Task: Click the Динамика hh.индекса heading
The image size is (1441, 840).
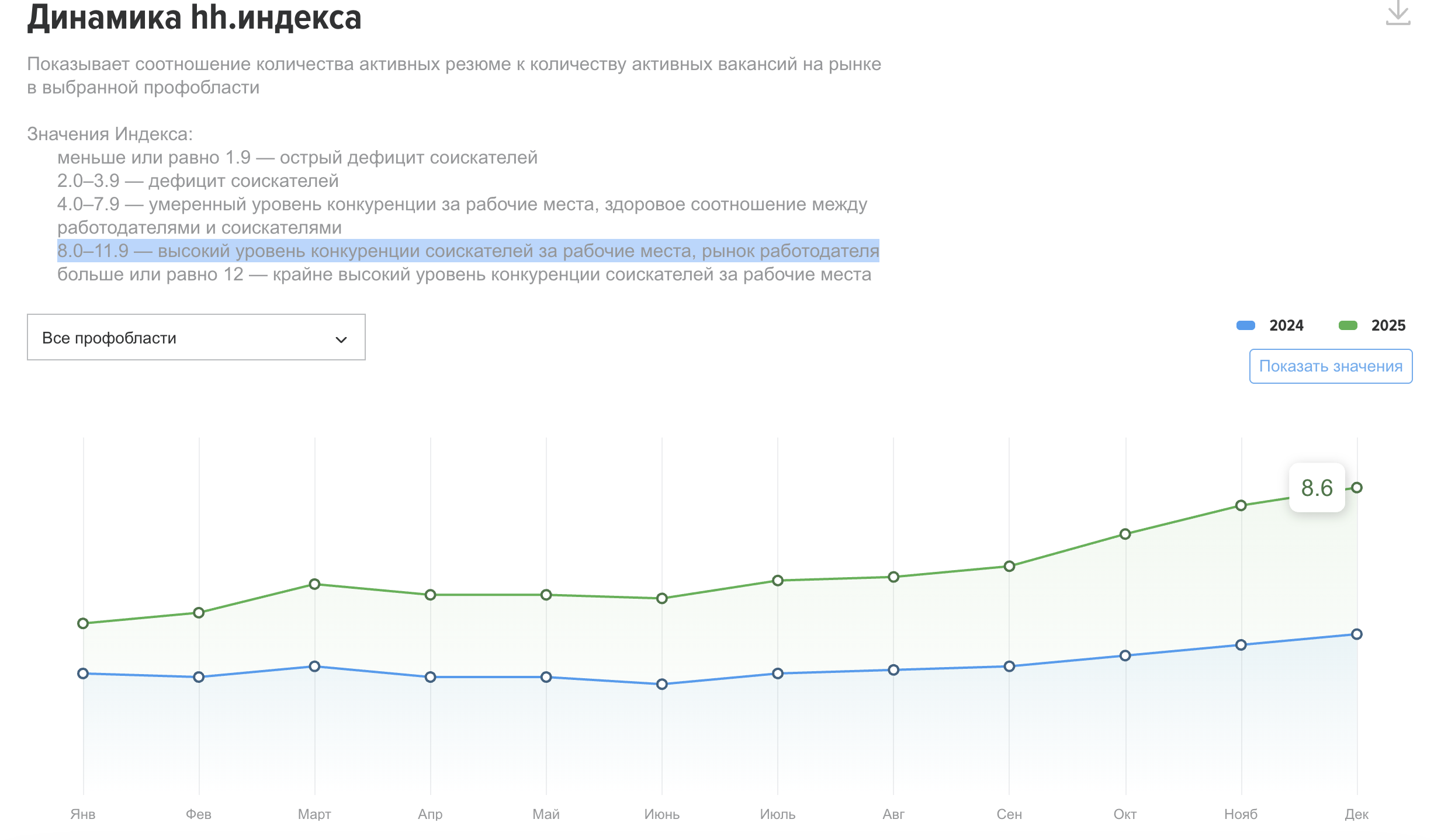Action: click(x=195, y=18)
